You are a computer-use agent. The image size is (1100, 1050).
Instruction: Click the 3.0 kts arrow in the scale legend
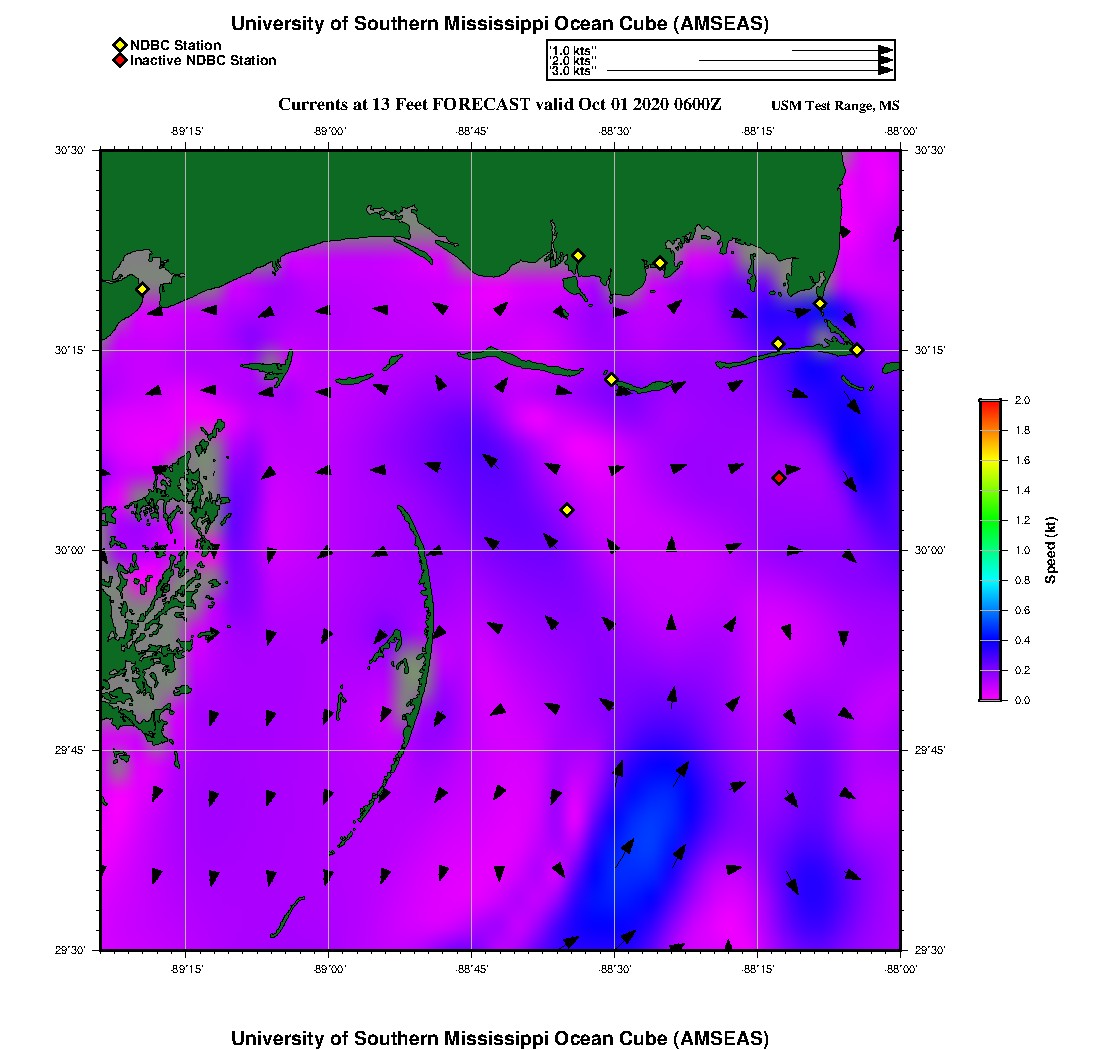pyautogui.click(x=750, y=71)
